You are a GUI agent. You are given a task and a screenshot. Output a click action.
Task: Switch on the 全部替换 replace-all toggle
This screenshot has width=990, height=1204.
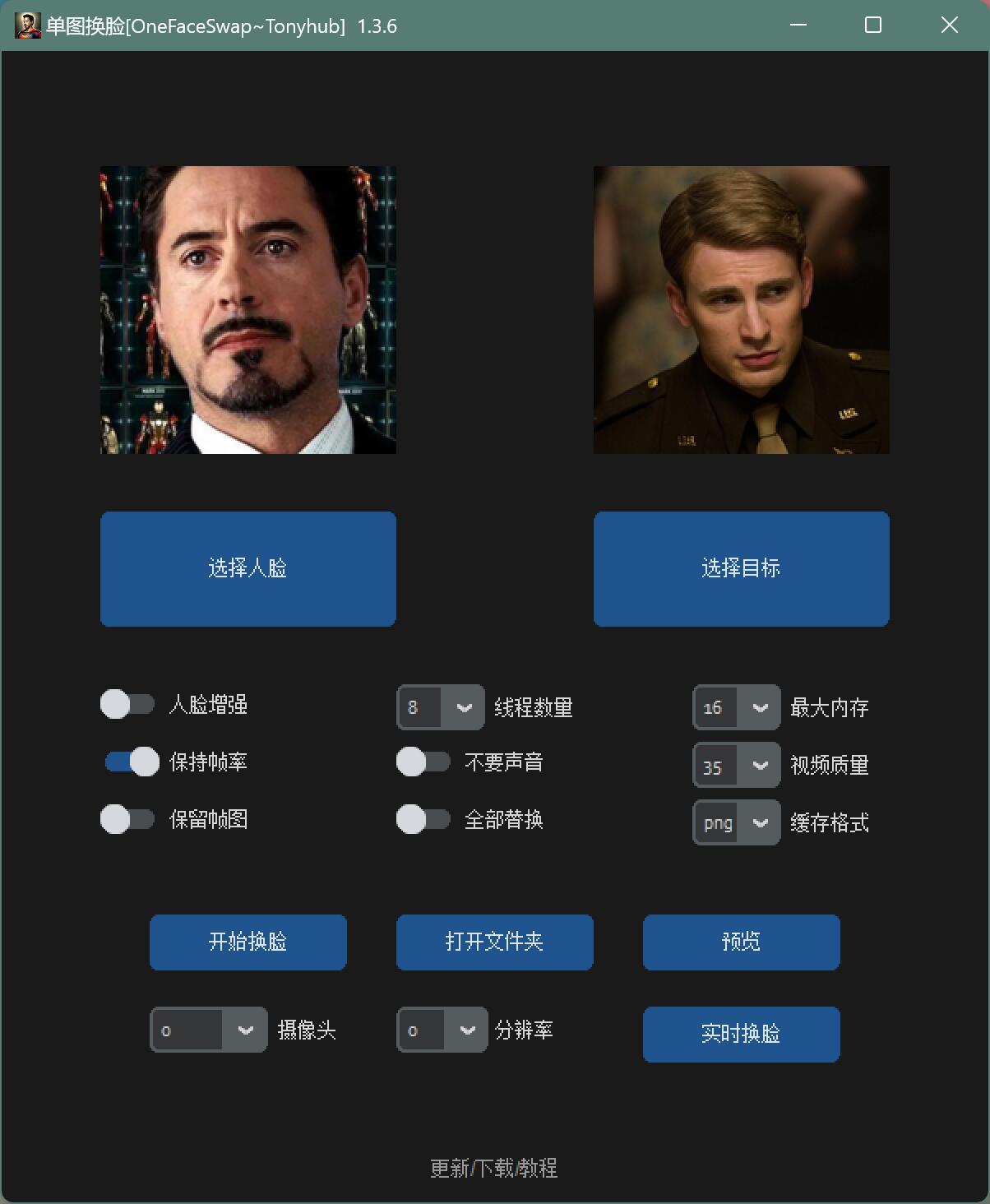(423, 819)
